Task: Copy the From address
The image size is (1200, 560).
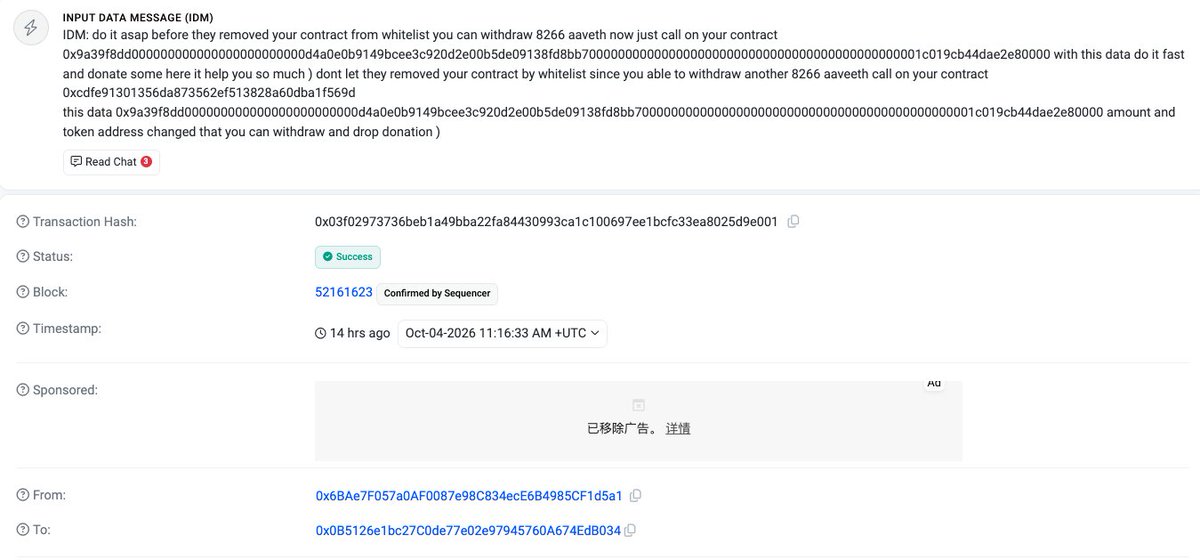Action: click(636, 496)
